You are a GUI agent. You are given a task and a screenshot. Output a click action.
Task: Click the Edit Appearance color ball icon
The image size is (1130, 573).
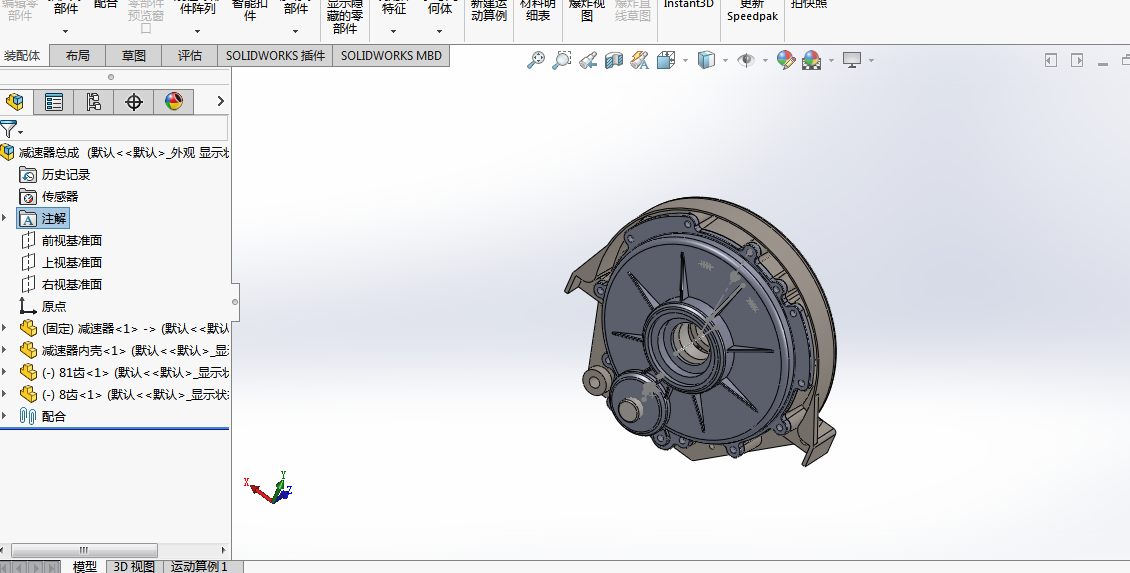tap(786, 61)
